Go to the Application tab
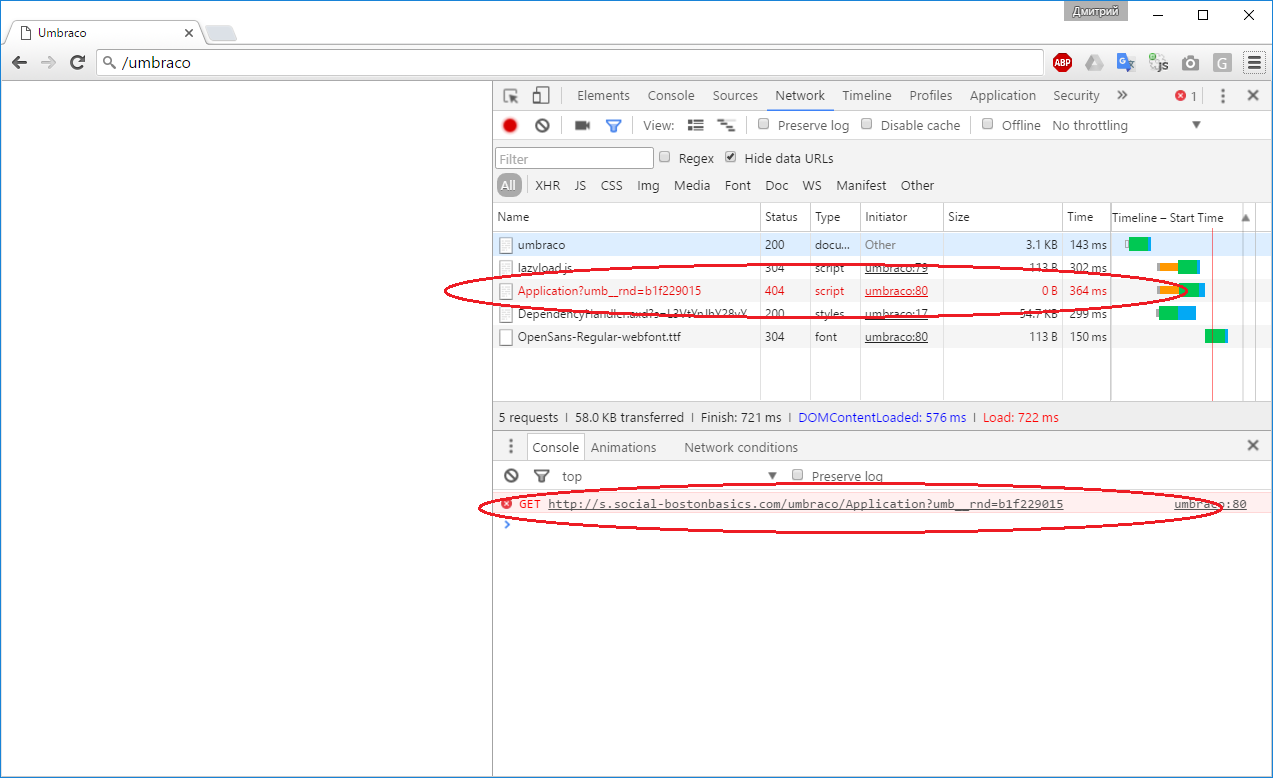This screenshot has height=778, width=1273. [1003, 96]
